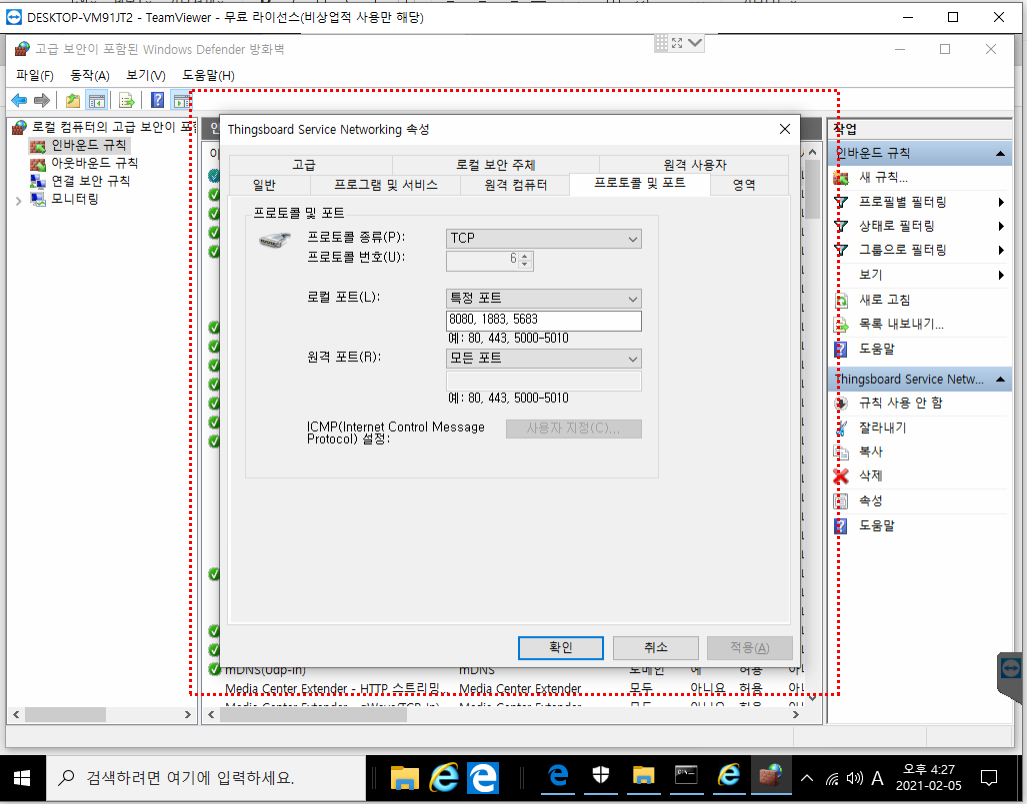This screenshot has height=804, width=1027.
Task: Switch to the 프로그램 및 서비스 tab
Action: [x=385, y=185]
